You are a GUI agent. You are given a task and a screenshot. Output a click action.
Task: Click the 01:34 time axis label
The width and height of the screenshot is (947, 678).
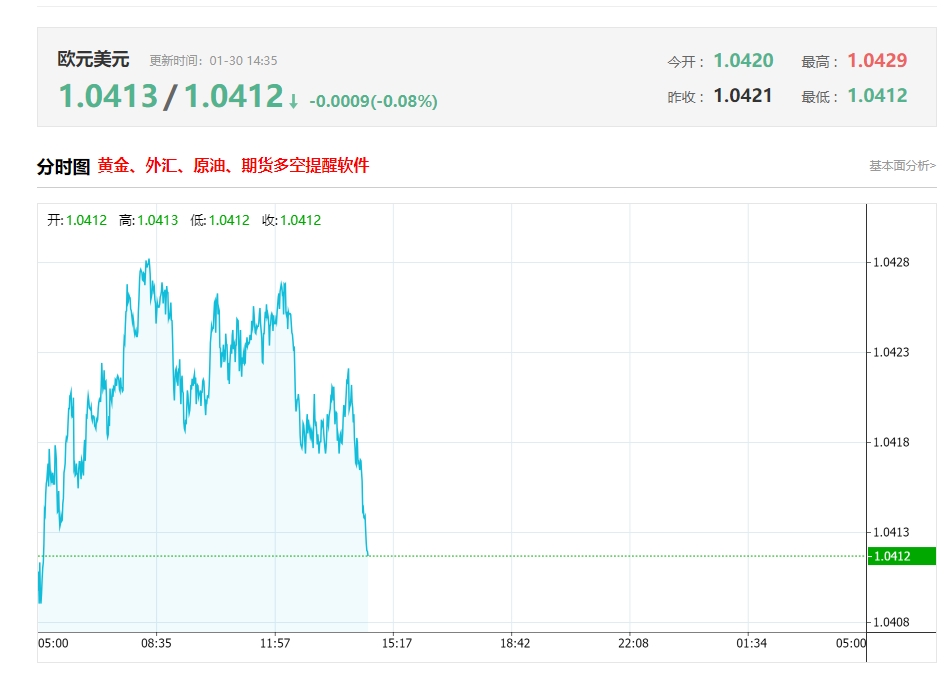(751, 644)
